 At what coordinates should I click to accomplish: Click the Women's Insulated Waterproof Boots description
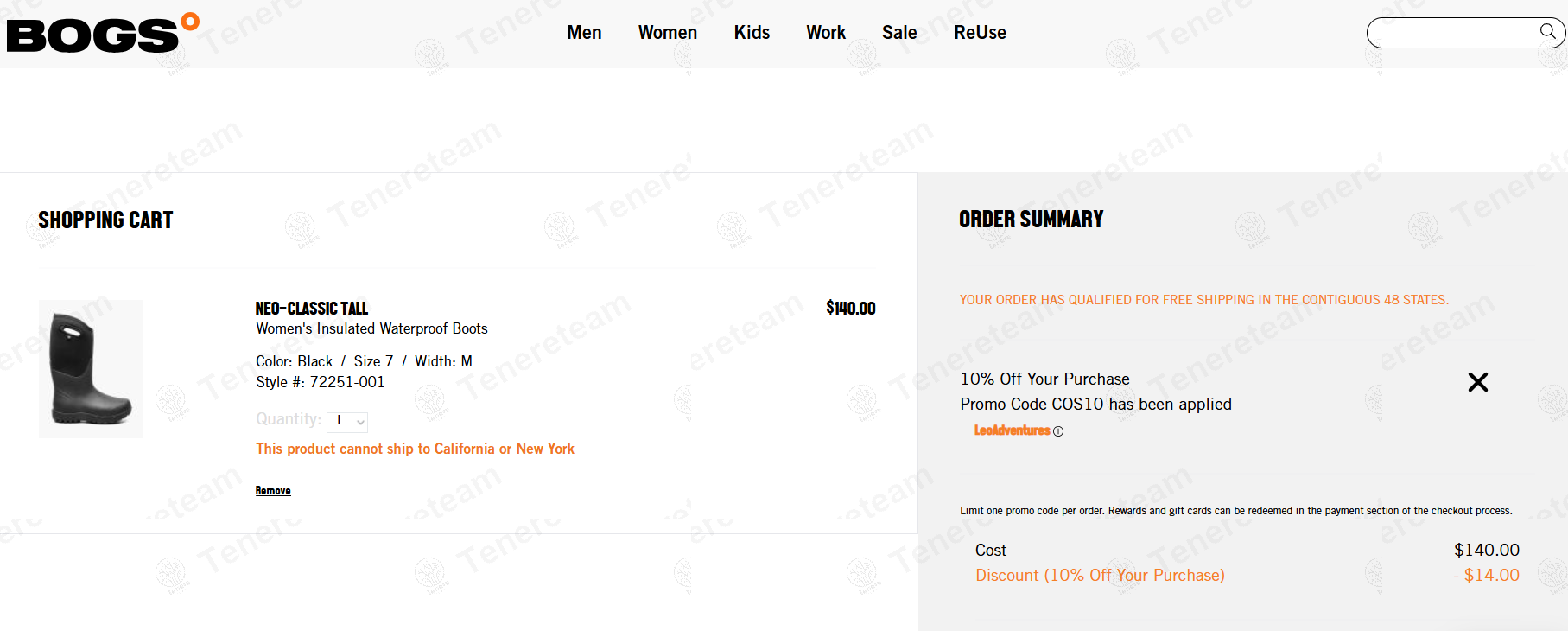pos(371,328)
